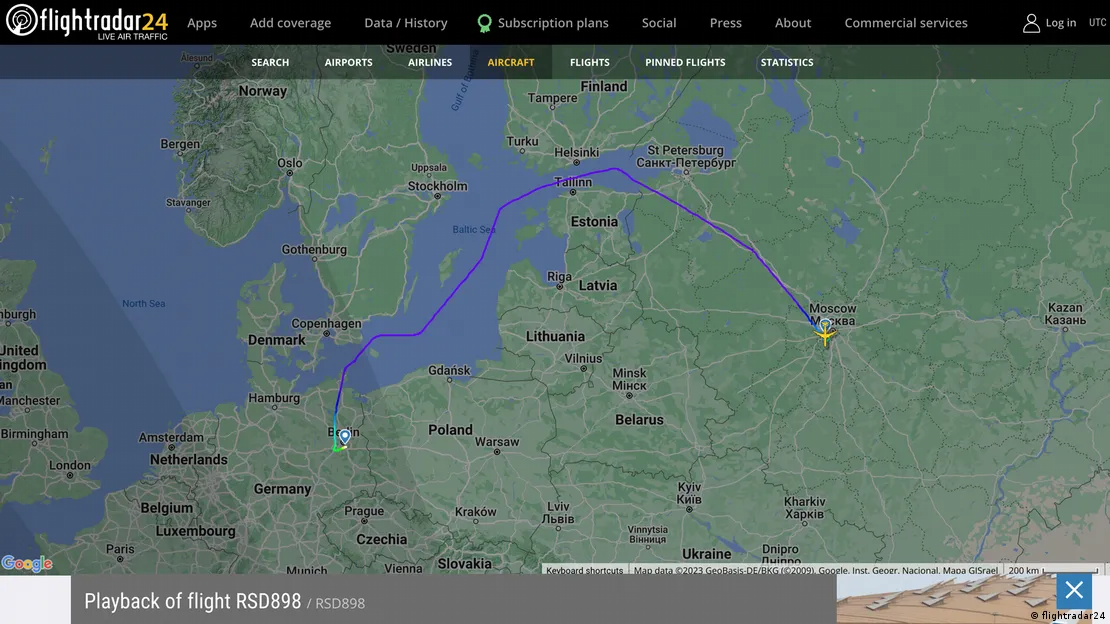
Task: Switch to the AIRLINES tab
Action: 430,62
